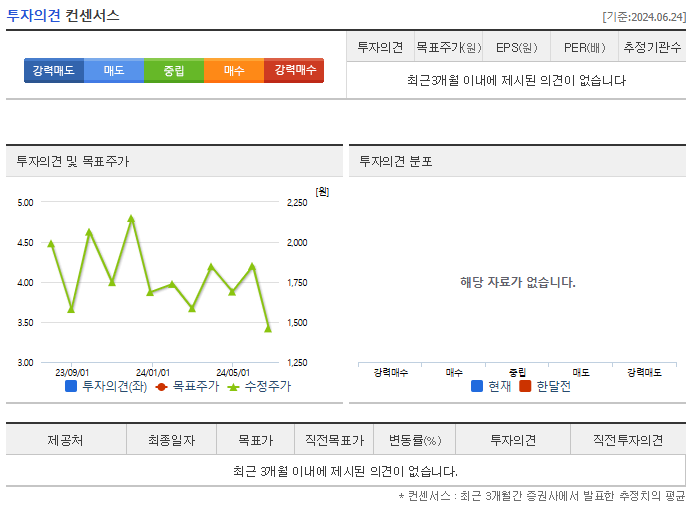The width and height of the screenshot is (694, 508).
Task: Click the 투자의견 컨센서스 page title
Action: (63, 15)
